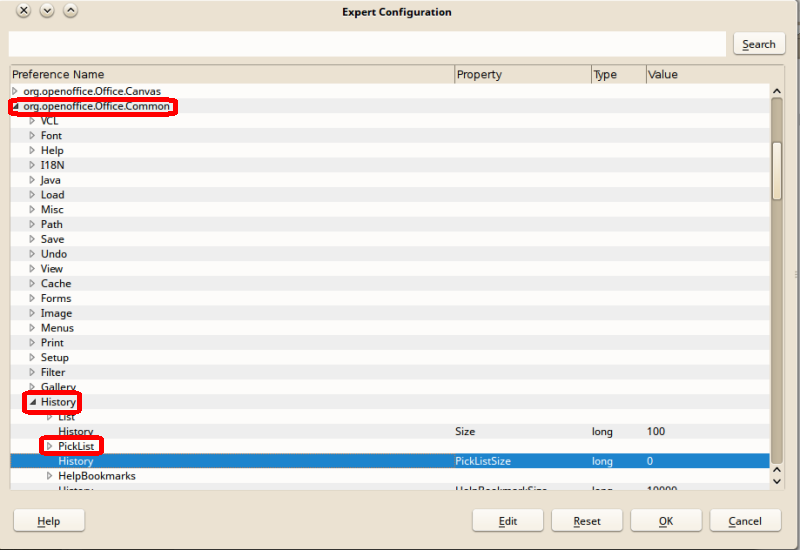The height and width of the screenshot is (550, 800).
Task: Expand the Setup tree node
Action: click(32, 358)
